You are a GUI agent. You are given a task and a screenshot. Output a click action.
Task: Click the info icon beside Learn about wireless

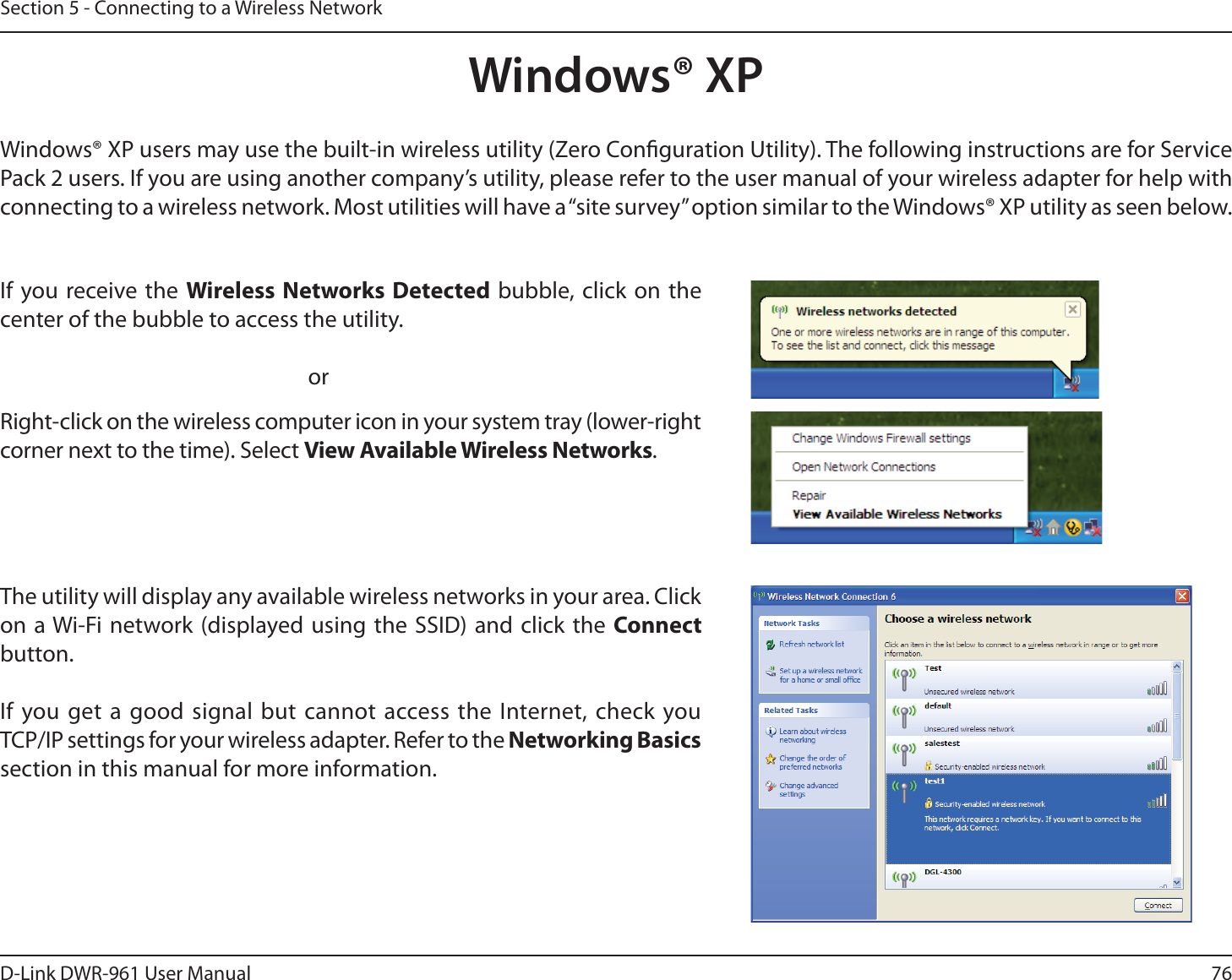coord(771,732)
